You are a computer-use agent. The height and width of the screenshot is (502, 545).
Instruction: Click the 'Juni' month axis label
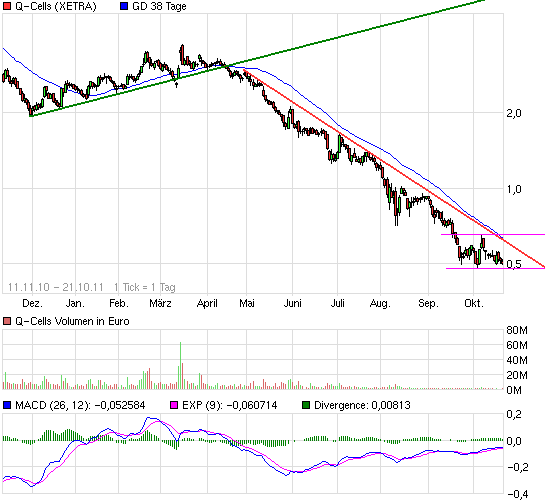[x=292, y=303]
